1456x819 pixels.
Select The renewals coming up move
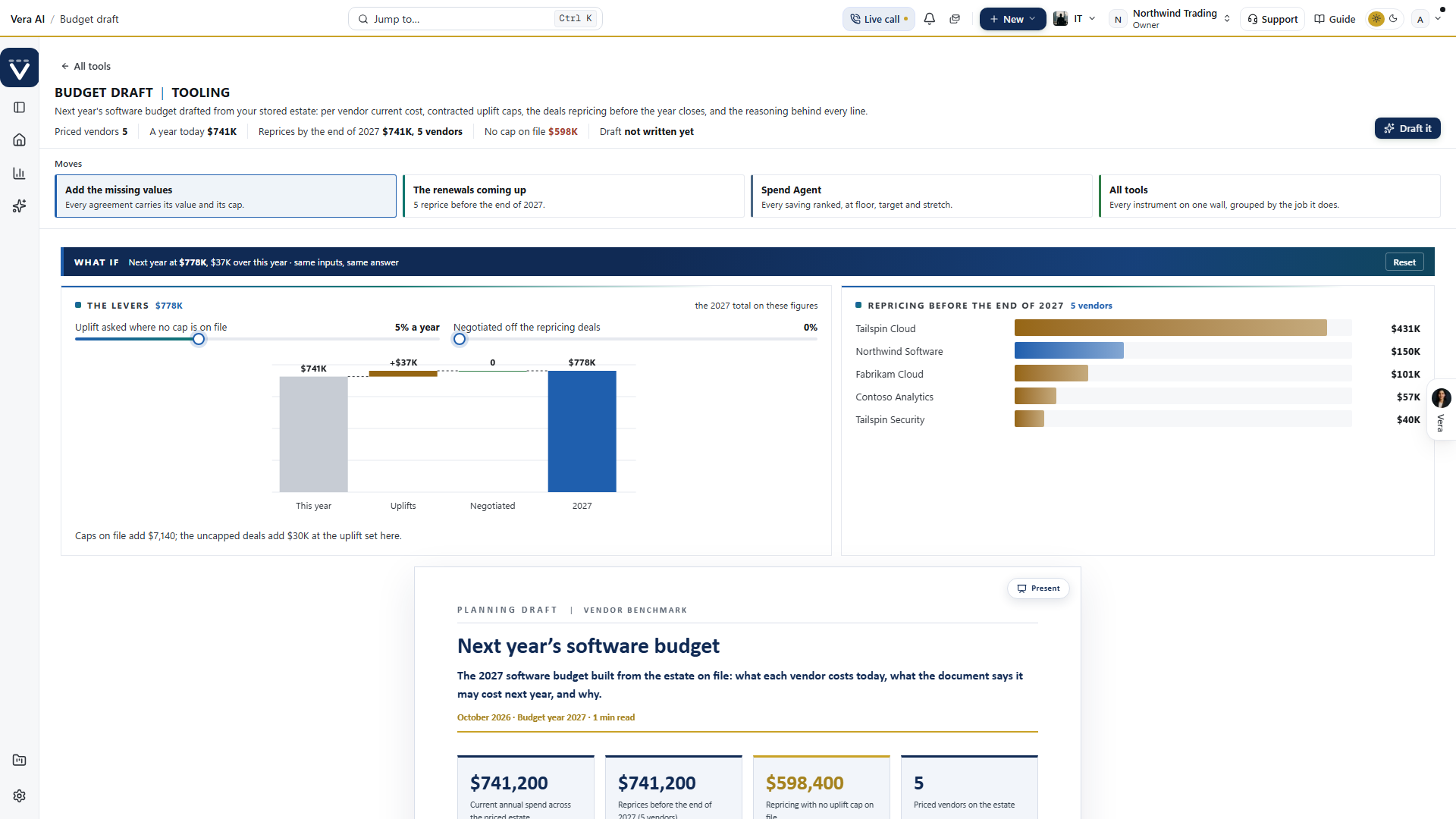point(574,196)
